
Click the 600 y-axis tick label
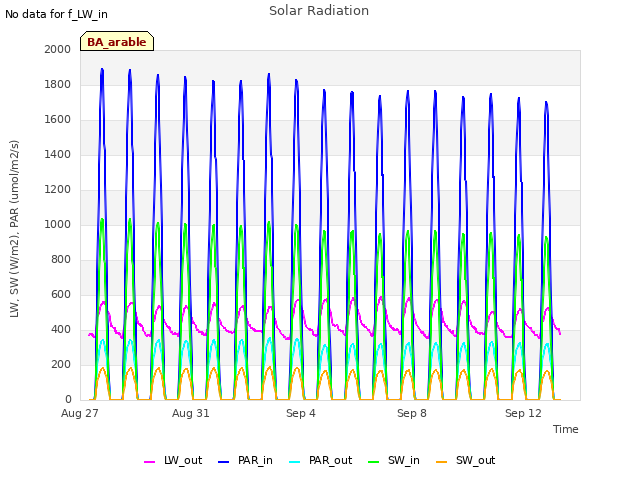click(x=61, y=295)
